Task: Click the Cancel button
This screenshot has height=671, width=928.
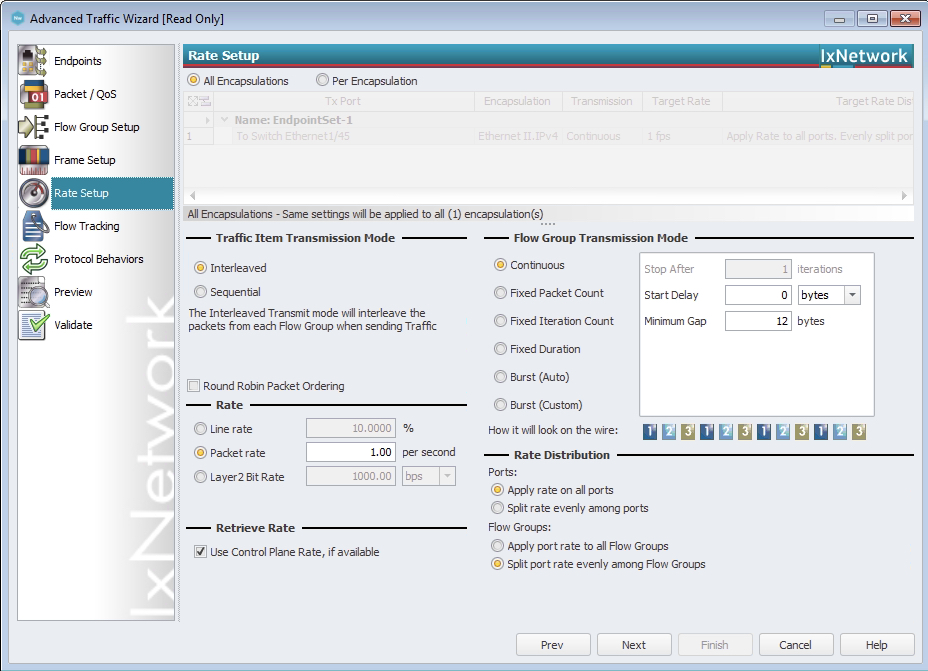Action: (x=796, y=645)
